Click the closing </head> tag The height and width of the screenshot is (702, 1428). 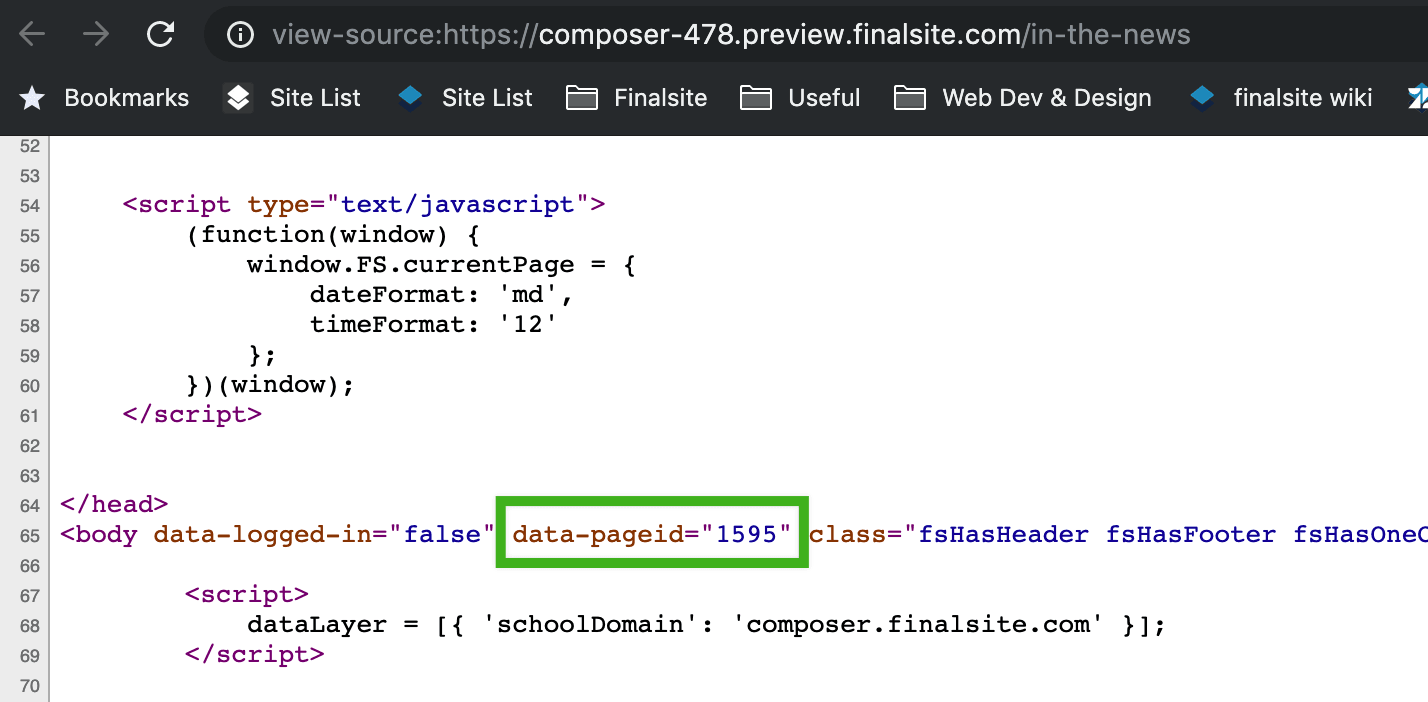[x=114, y=504]
